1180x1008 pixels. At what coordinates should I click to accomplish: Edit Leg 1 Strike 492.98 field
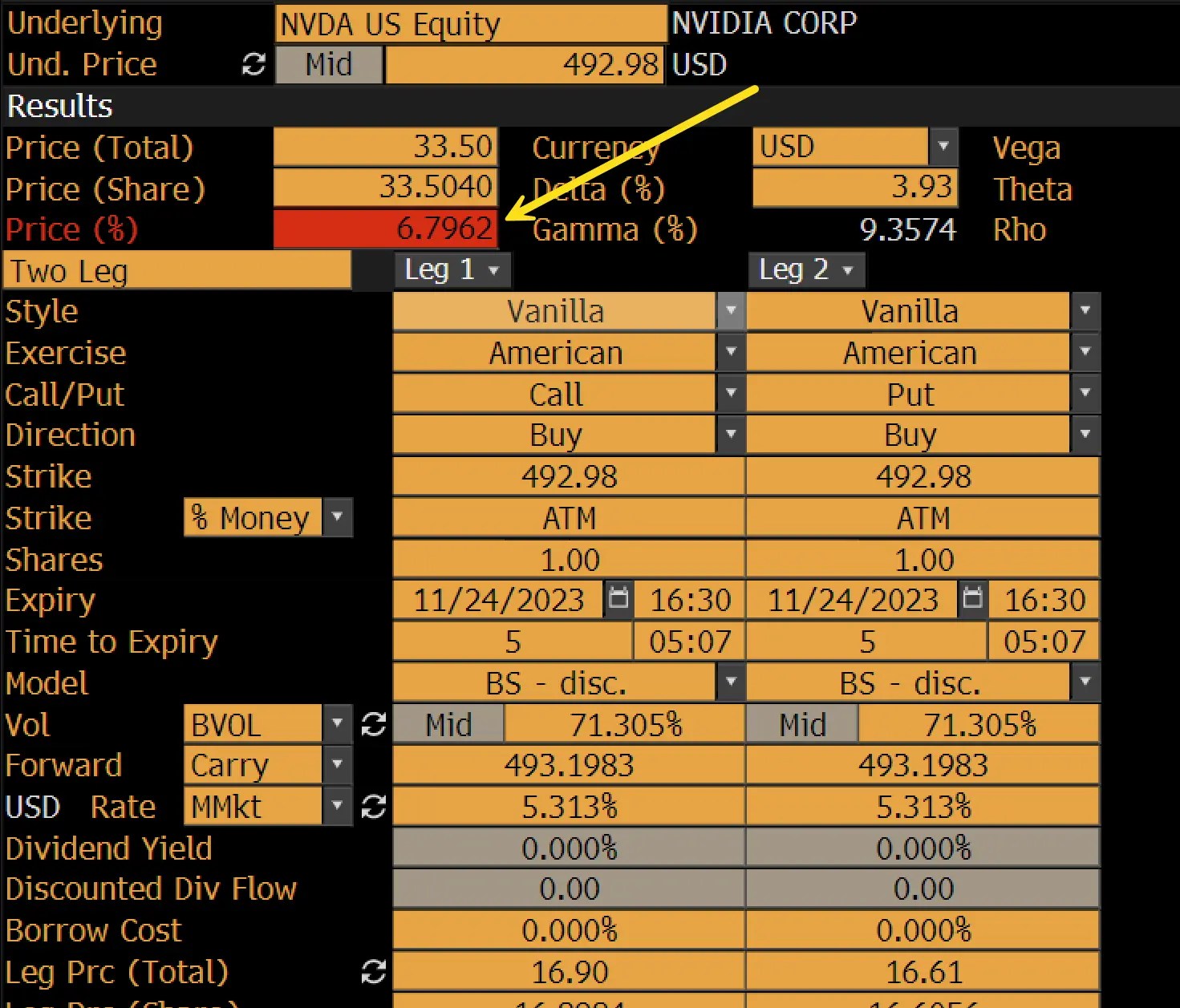tap(569, 476)
